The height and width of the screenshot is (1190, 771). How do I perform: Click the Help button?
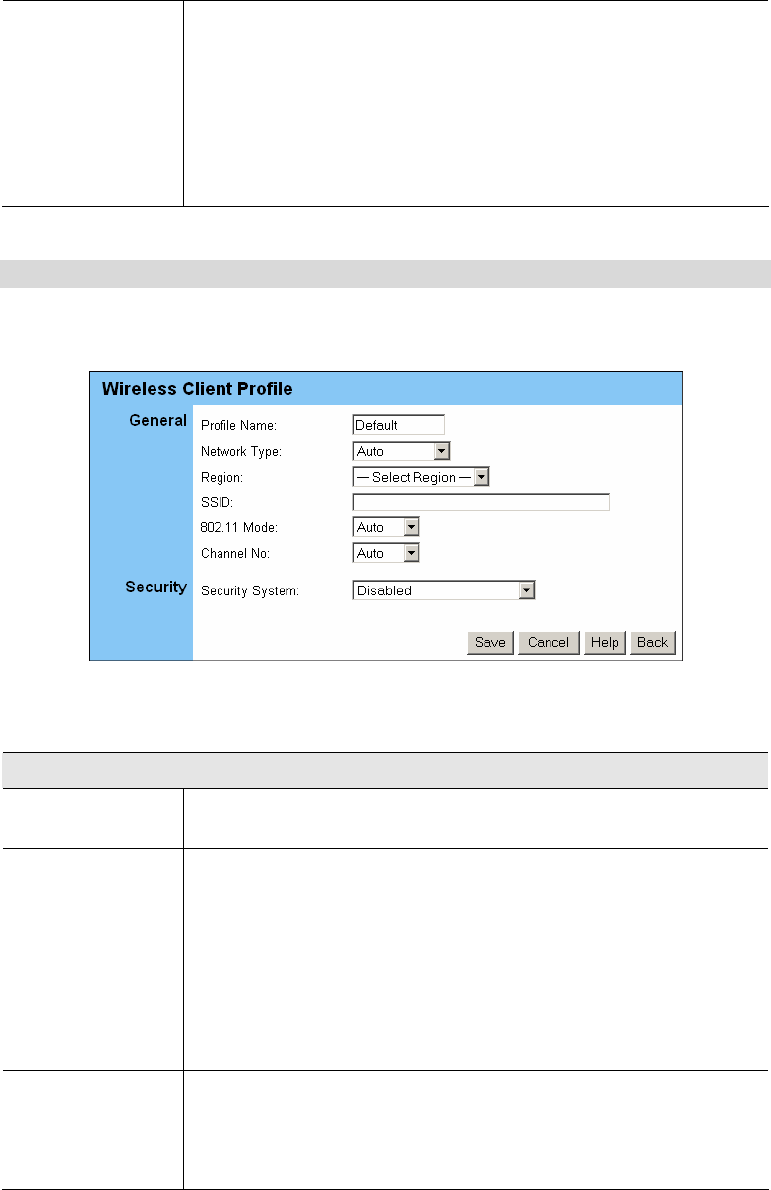(x=605, y=643)
